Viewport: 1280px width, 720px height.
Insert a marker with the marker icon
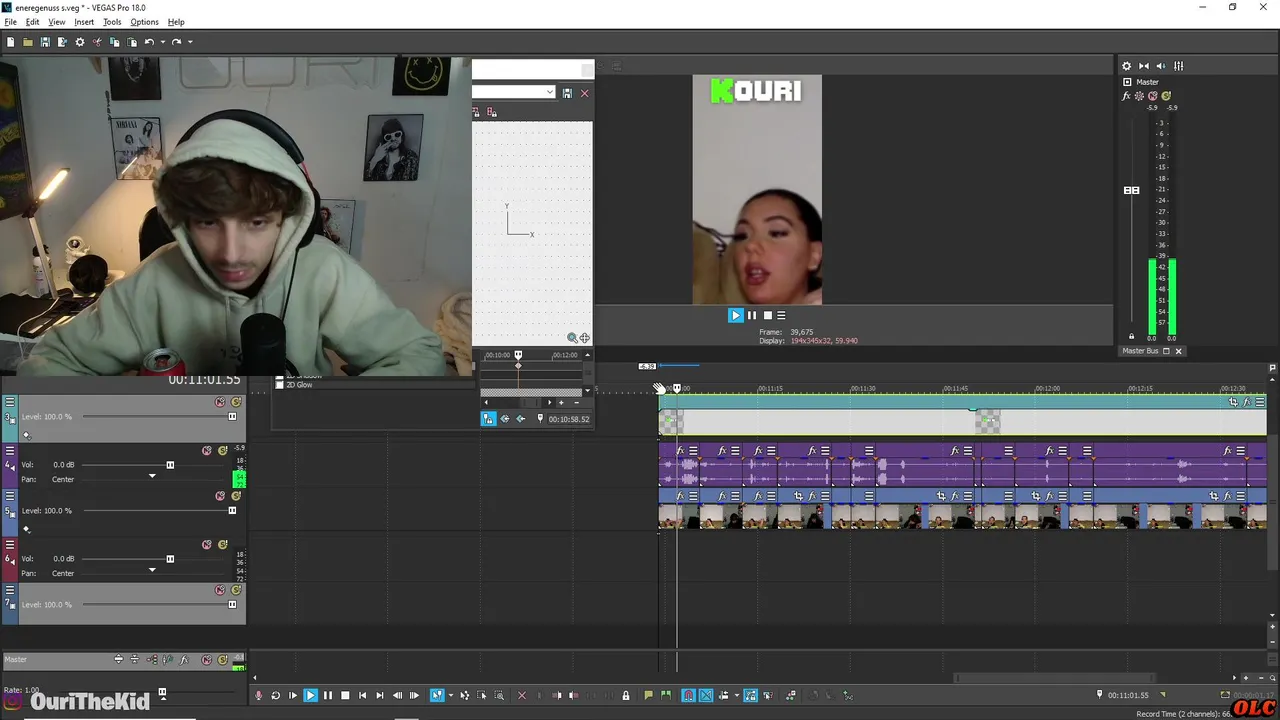coord(648,695)
